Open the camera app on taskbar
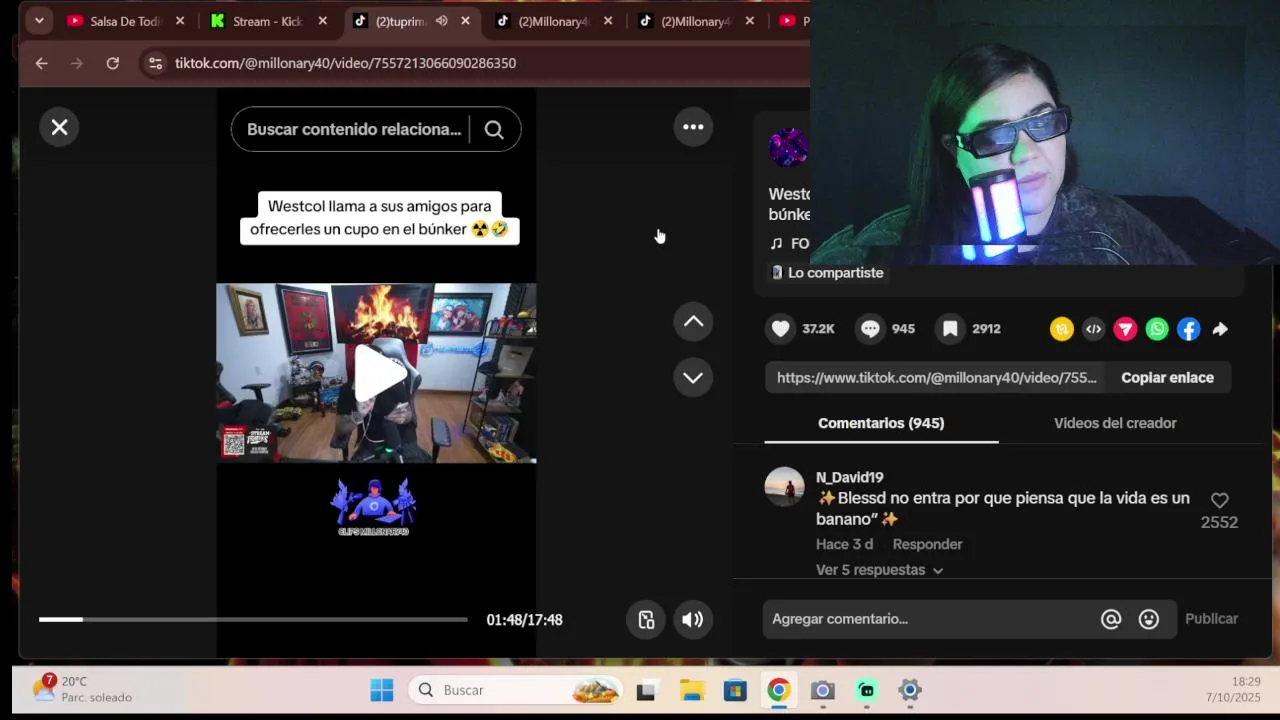 [x=823, y=690]
